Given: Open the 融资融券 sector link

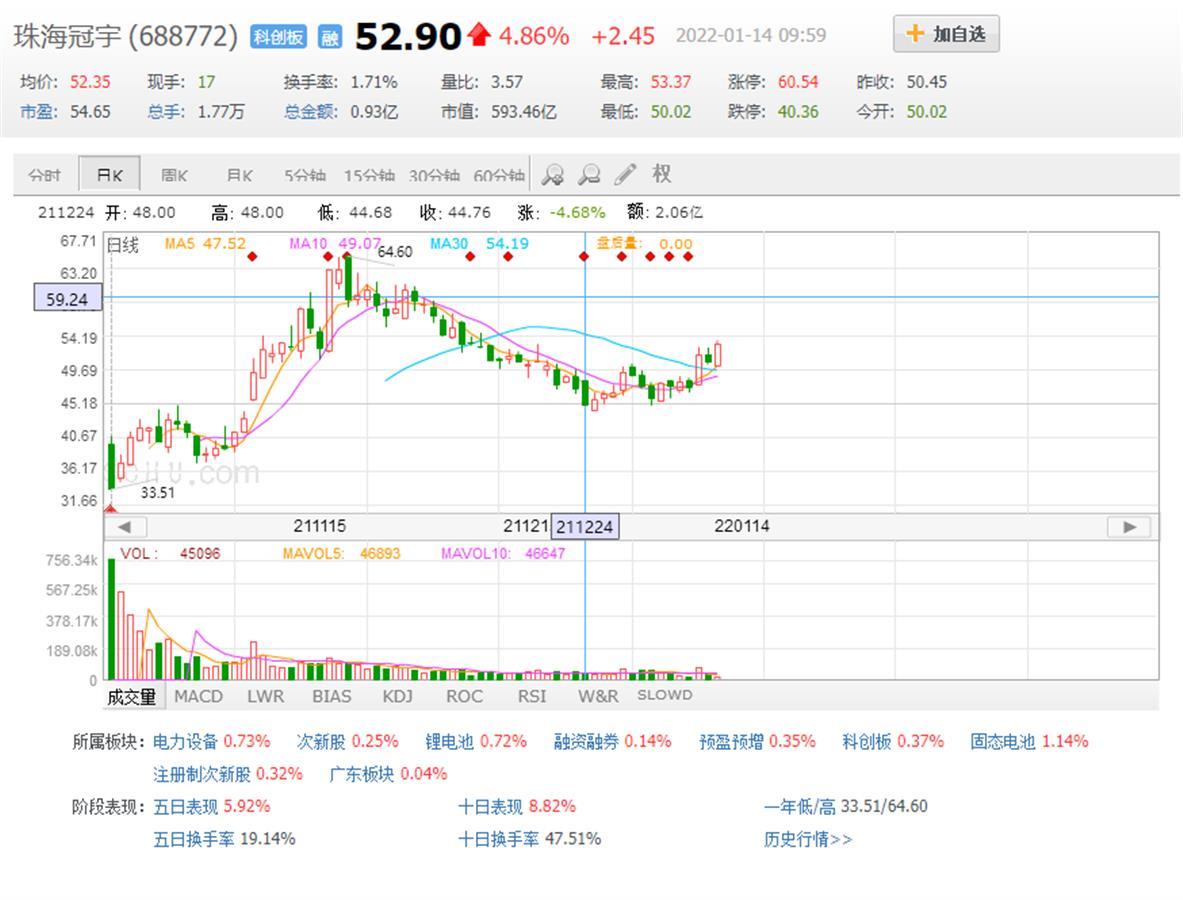Looking at the screenshot, I should (585, 742).
